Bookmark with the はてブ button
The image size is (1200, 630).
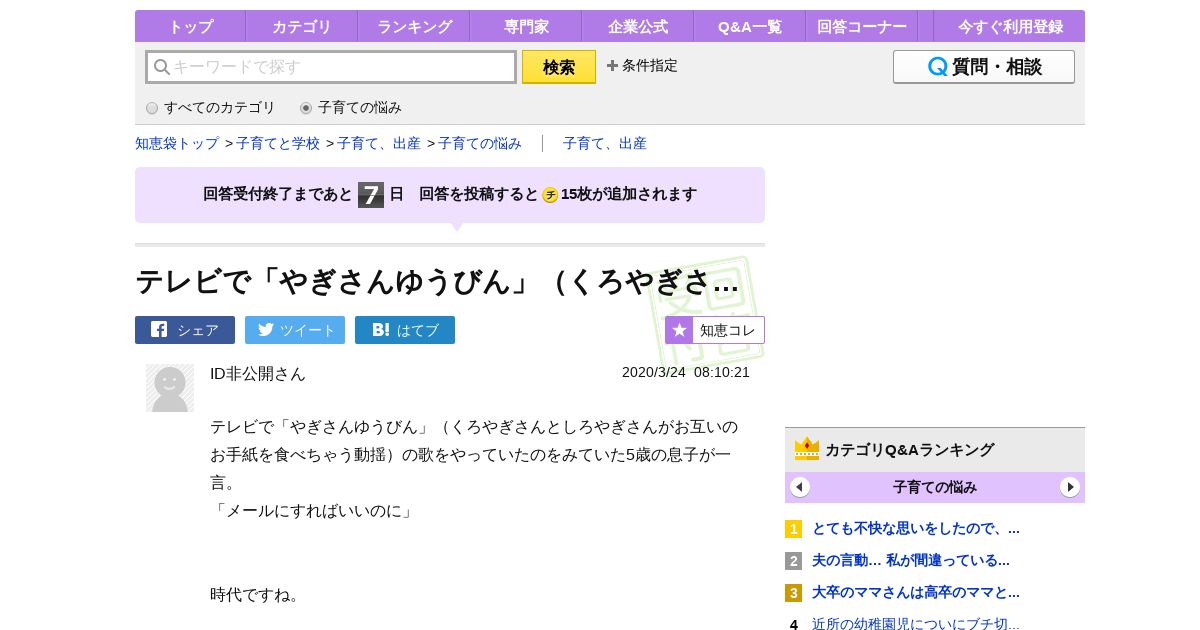405,330
